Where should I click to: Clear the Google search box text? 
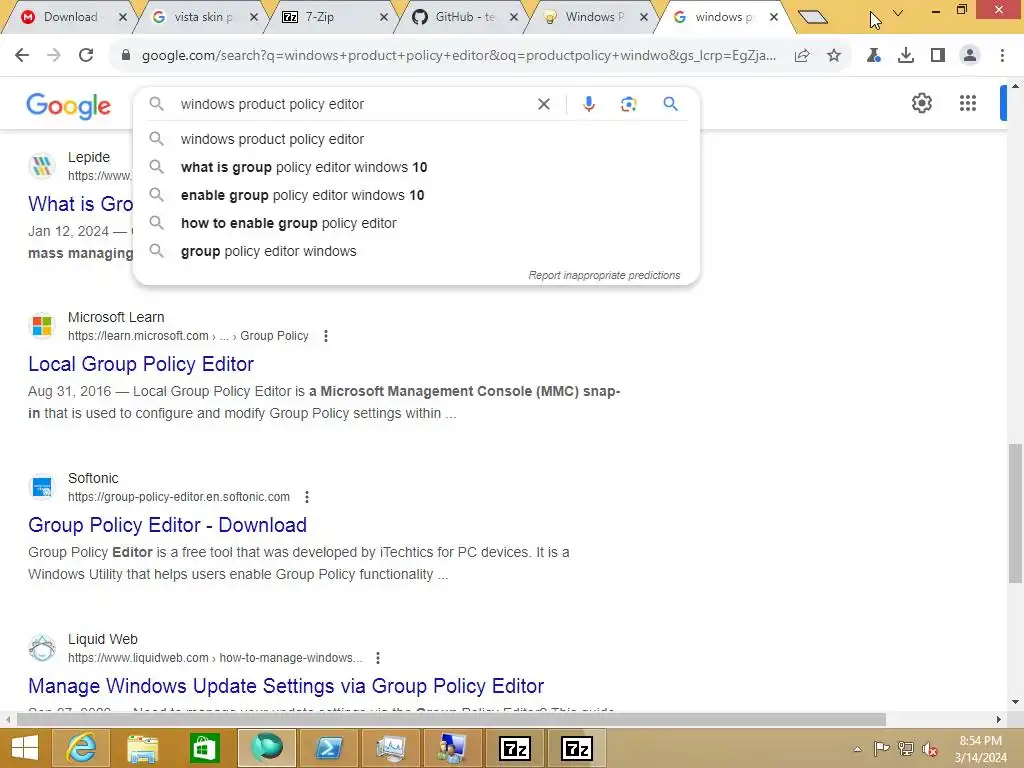[543, 104]
